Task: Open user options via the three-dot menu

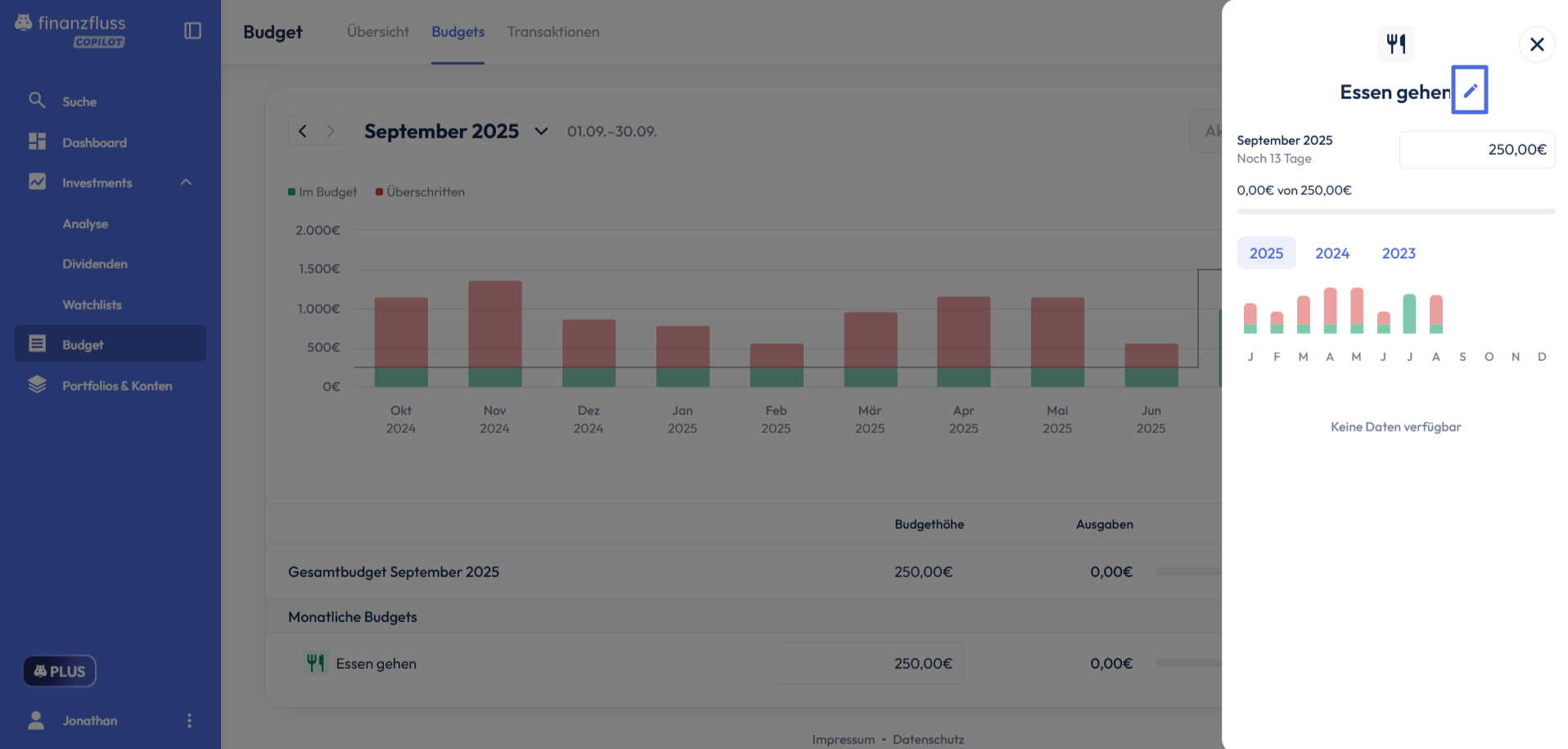Action: [189, 720]
